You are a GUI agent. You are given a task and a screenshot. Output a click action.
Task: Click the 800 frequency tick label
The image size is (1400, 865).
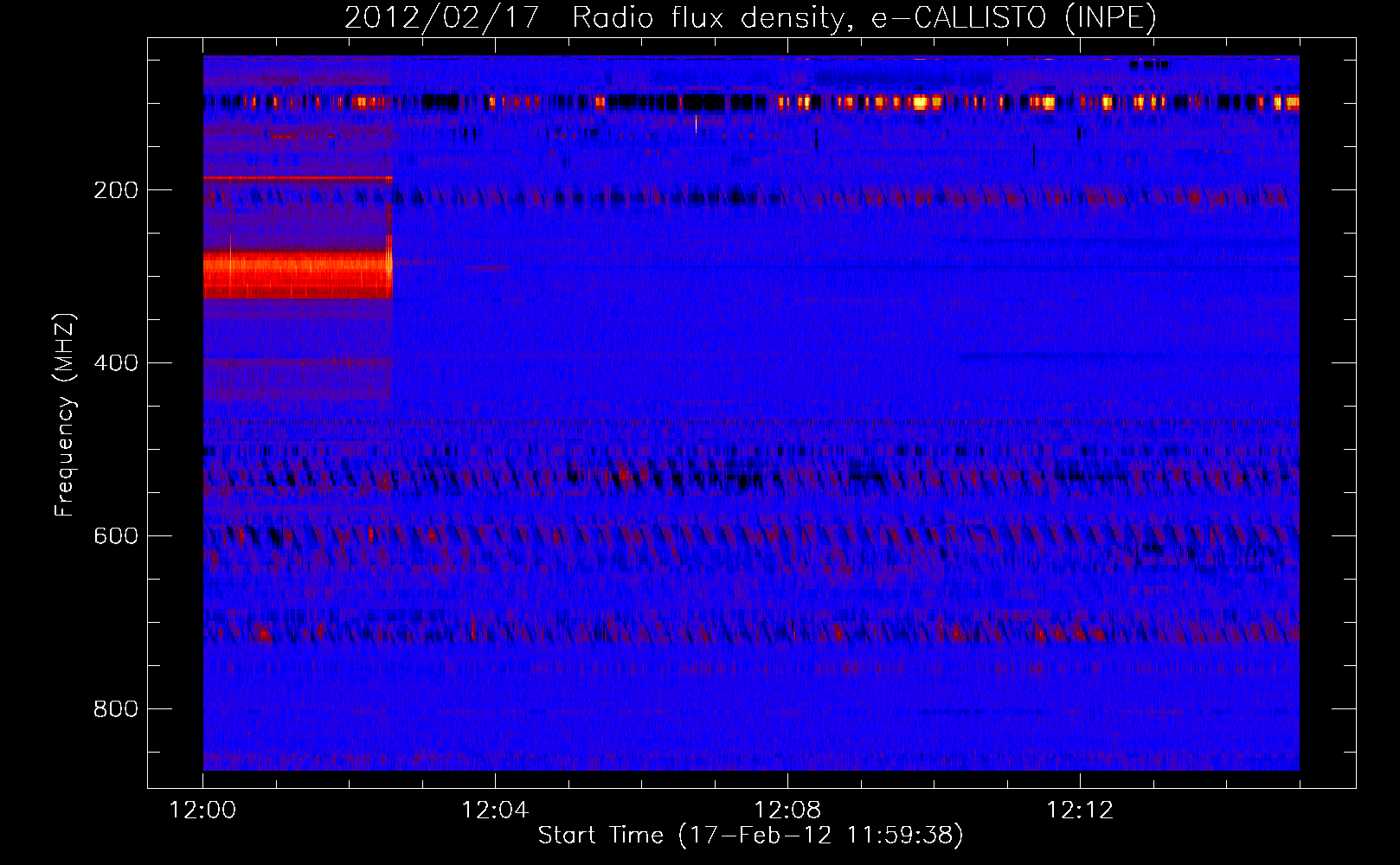coord(116,709)
